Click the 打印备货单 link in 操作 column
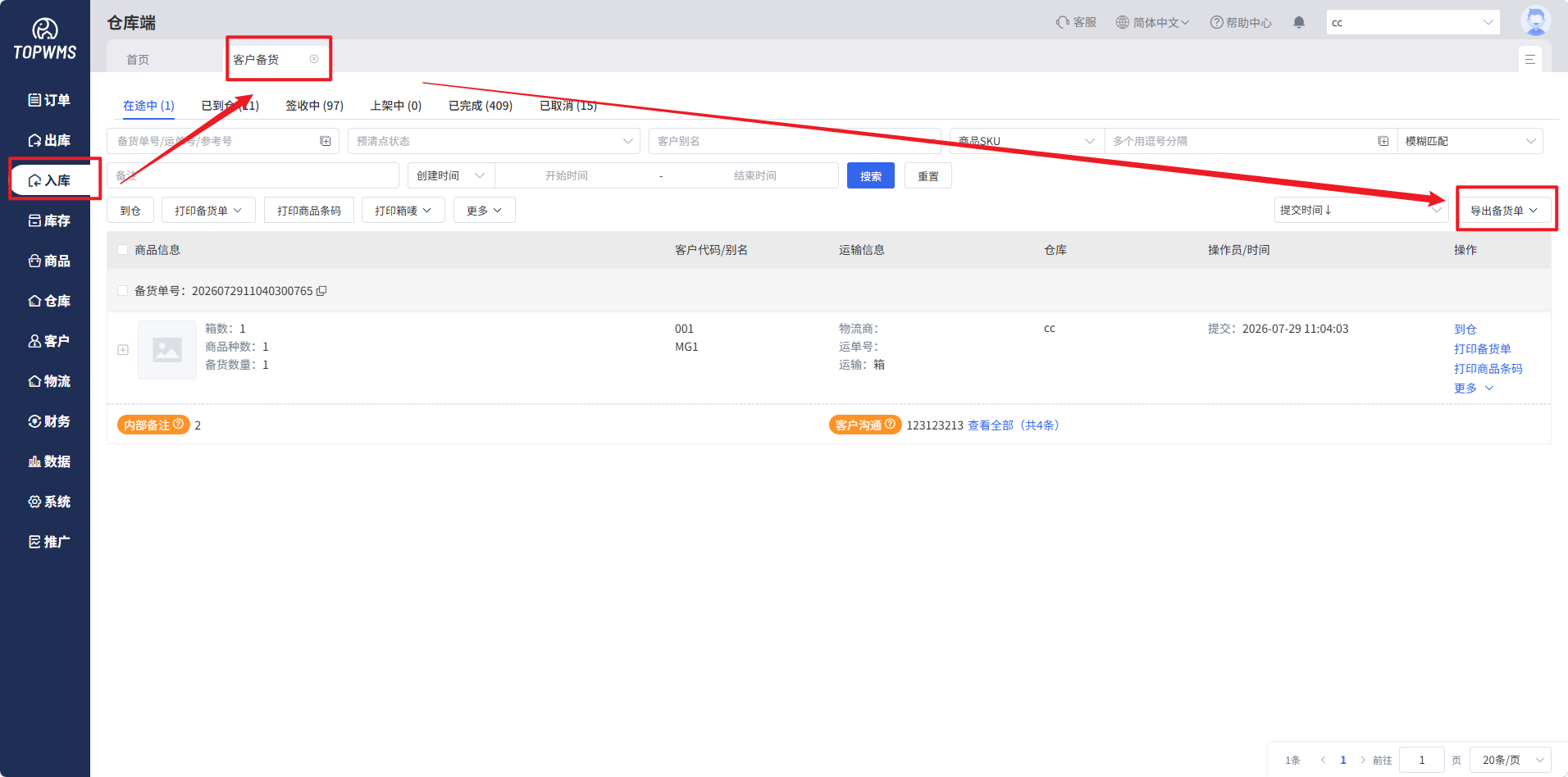Screen dimensions: 1568x777 click(x=1483, y=348)
